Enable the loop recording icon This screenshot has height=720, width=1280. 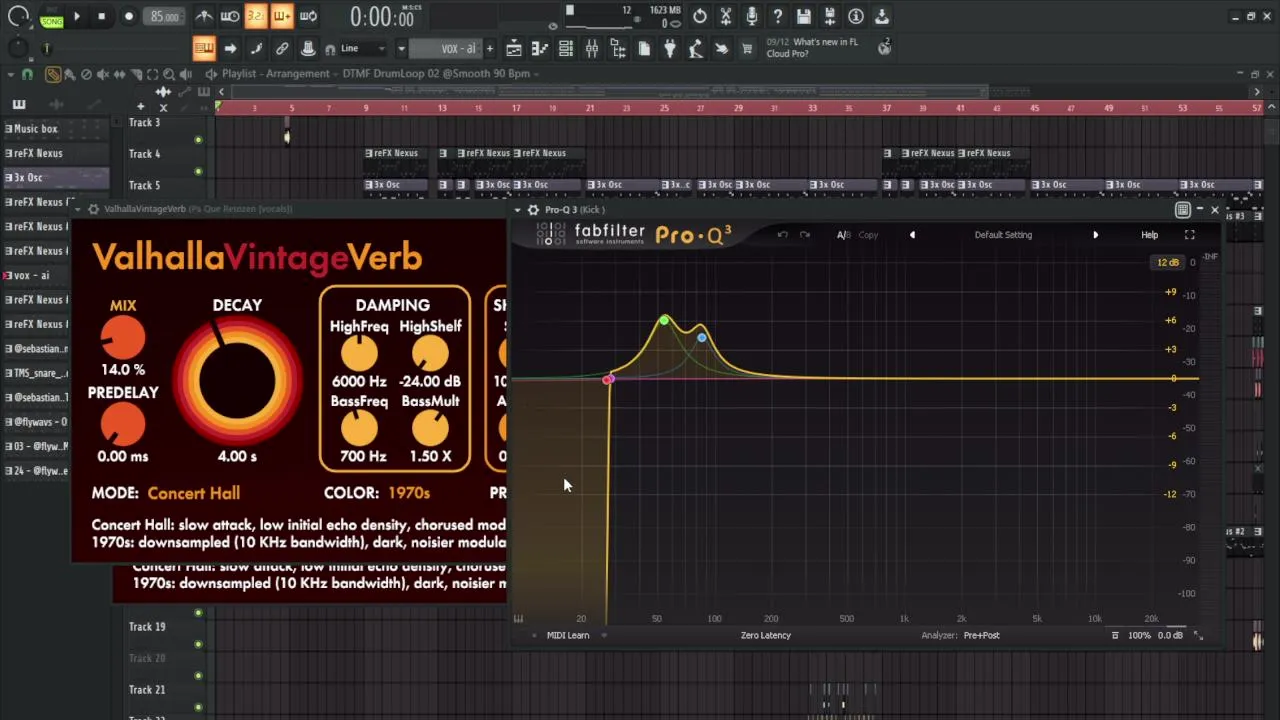coord(308,16)
